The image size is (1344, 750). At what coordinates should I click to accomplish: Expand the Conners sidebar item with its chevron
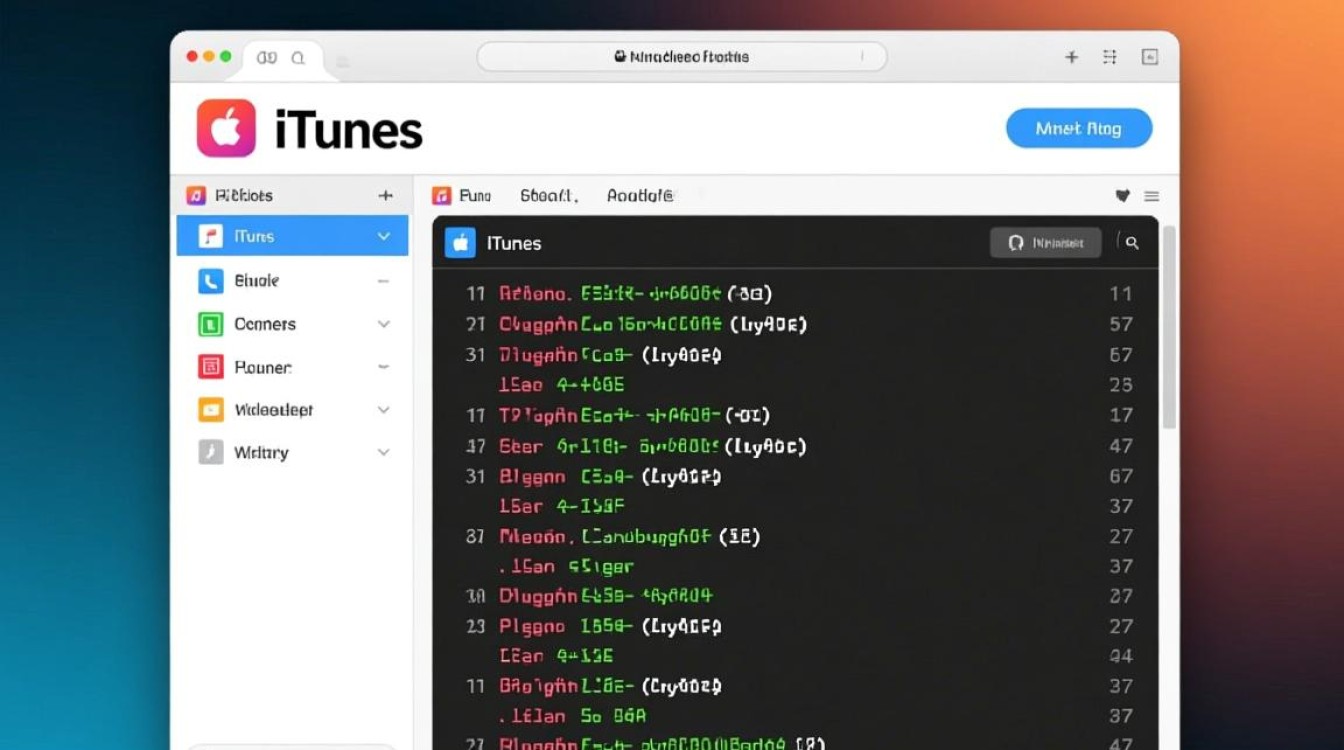pyautogui.click(x=383, y=324)
